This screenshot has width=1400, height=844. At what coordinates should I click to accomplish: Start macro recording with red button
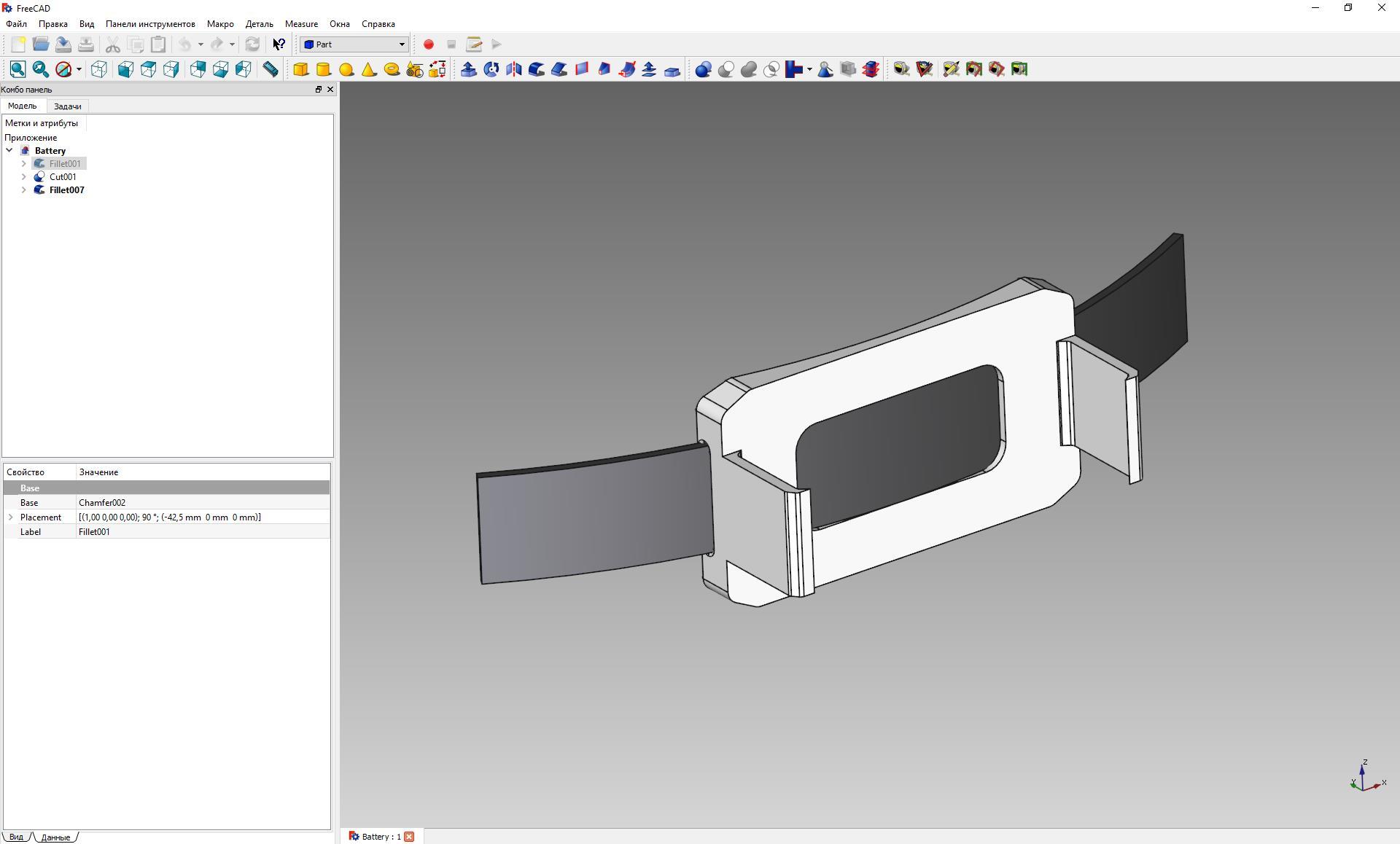tap(429, 44)
